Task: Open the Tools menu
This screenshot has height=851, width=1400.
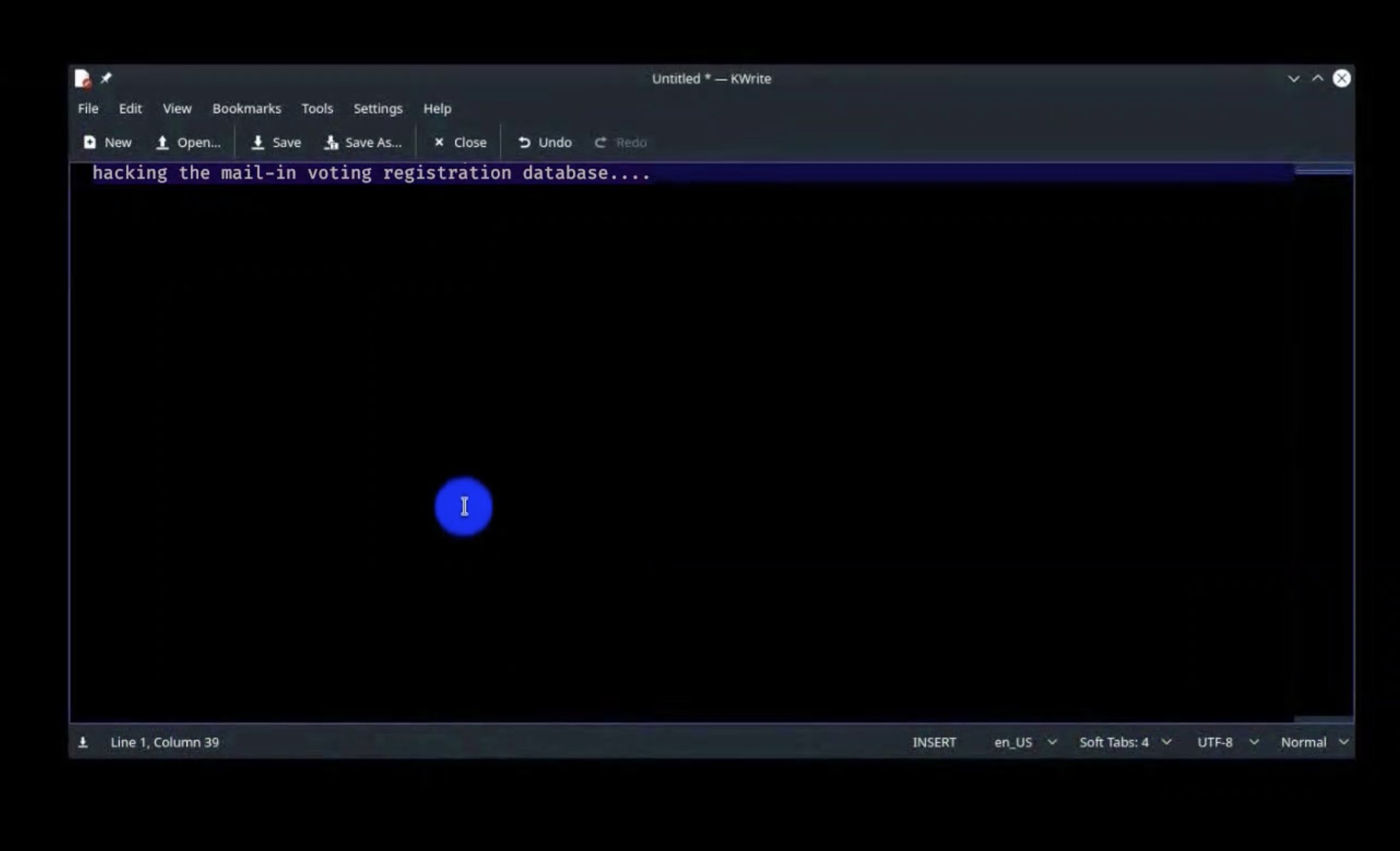Action: [x=317, y=108]
